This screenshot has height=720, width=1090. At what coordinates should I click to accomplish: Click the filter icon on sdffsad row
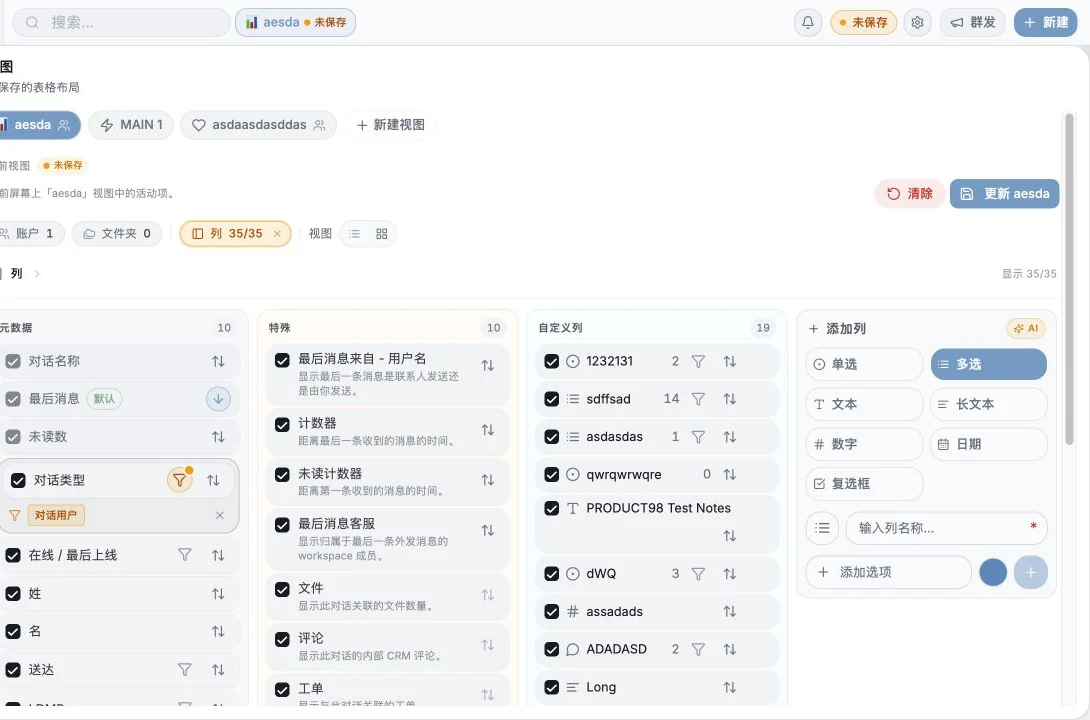[698, 399]
